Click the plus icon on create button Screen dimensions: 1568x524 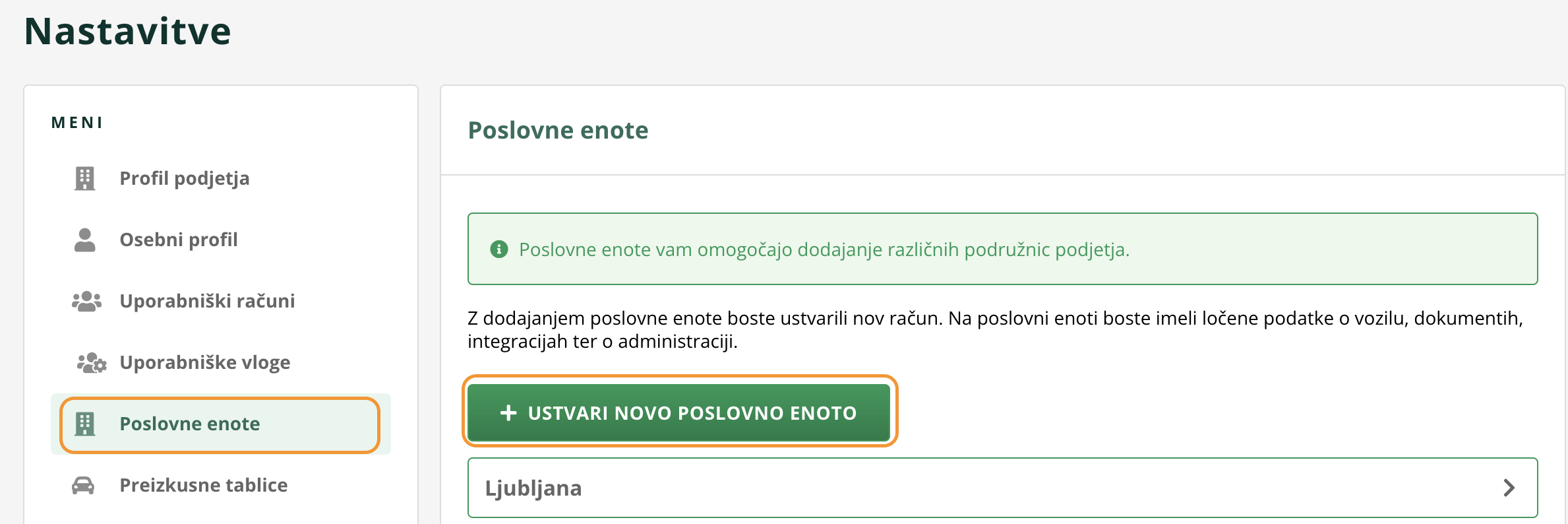pyautogui.click(x=508, y=413)
